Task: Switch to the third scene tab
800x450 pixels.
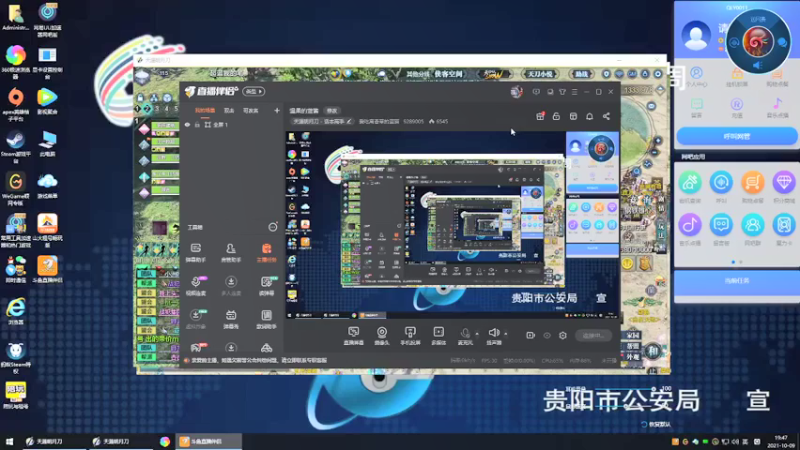Action: [x=251, y=110]
